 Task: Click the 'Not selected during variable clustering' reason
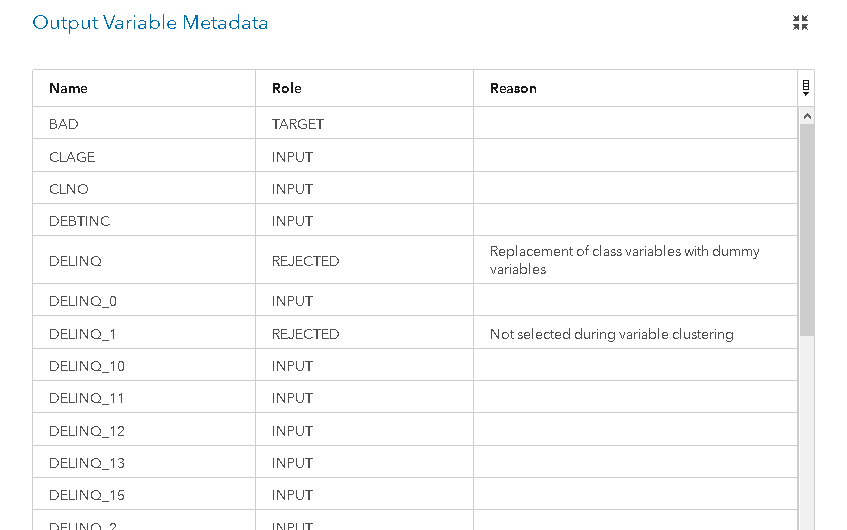611,334
